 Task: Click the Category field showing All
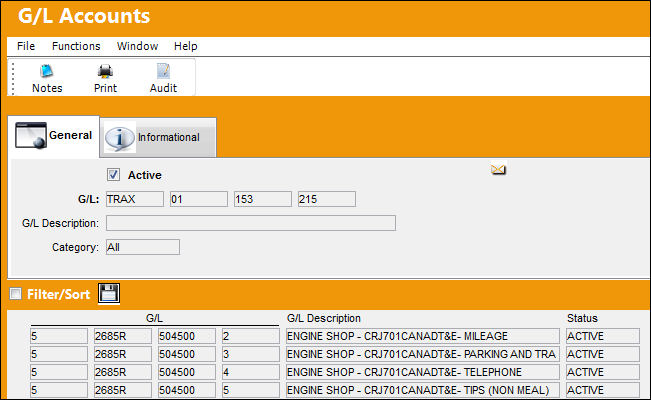(x=143, y=247)
